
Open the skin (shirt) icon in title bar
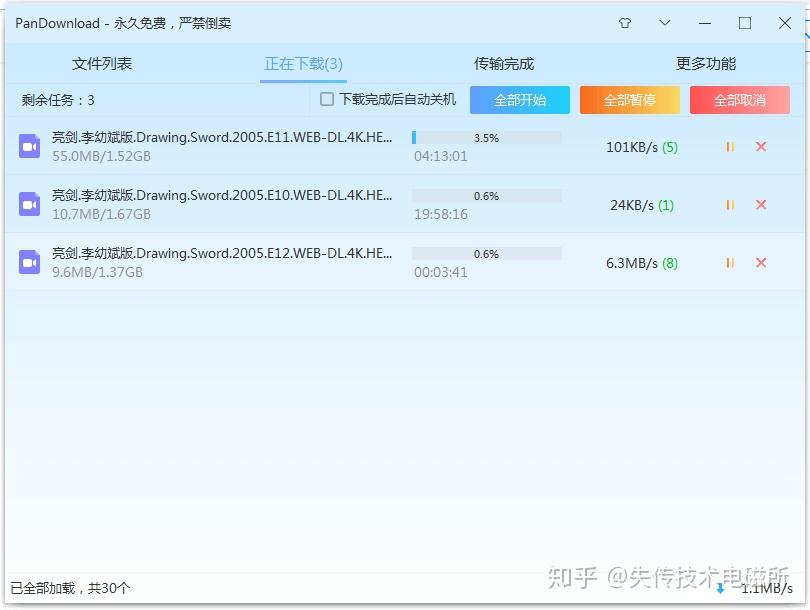tap(625, 23)
